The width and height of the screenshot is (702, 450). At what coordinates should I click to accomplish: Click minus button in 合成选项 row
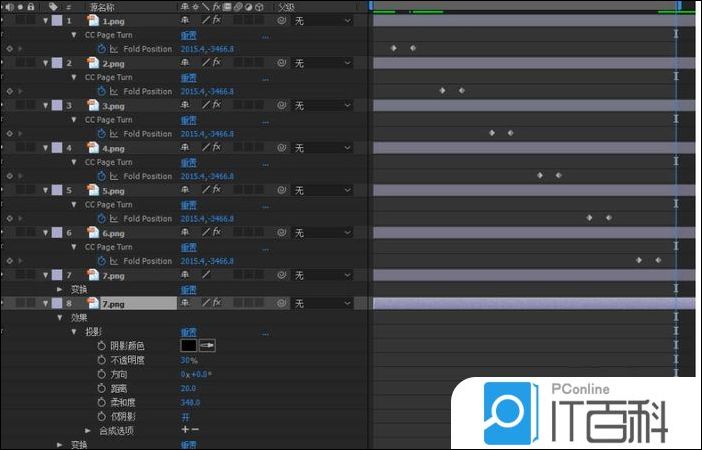195,429
